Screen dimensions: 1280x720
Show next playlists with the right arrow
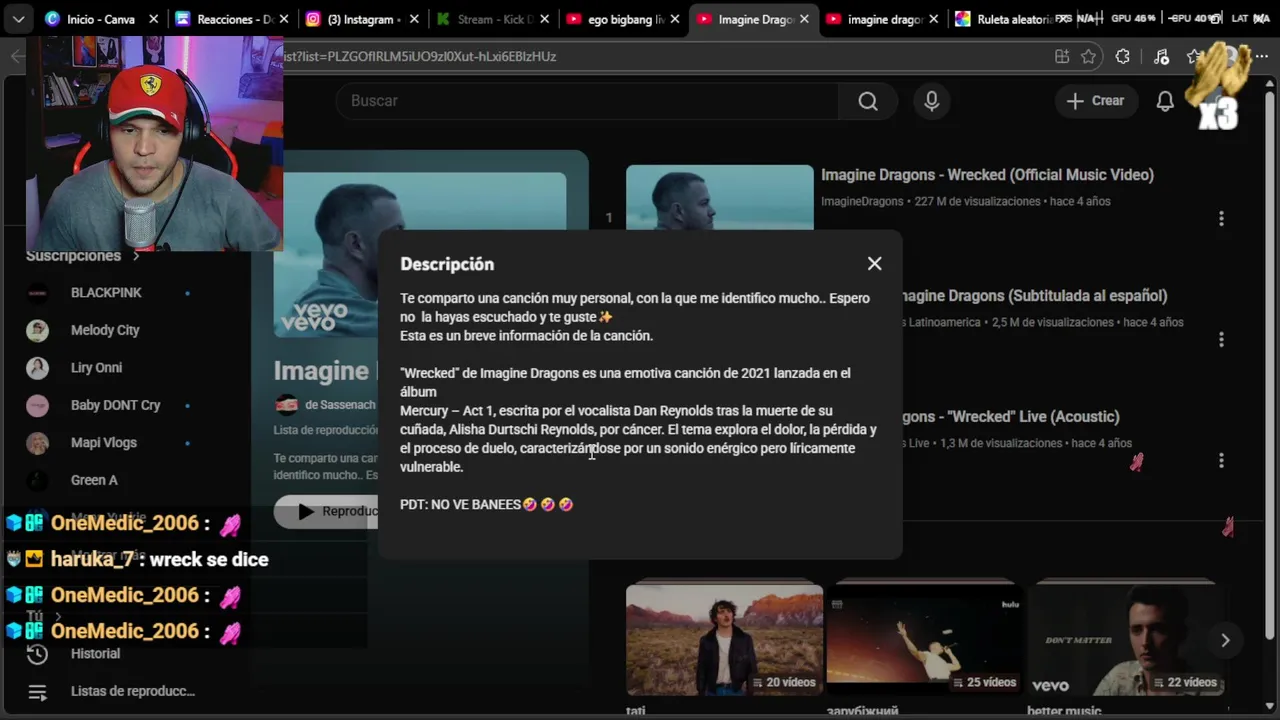point(1225,640)
